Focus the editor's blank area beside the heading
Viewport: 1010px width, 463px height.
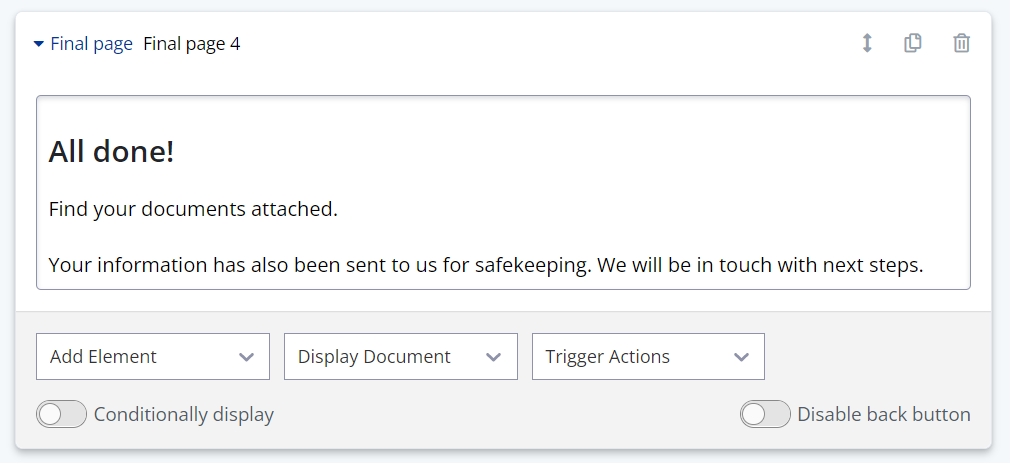(x=600, y=152)
